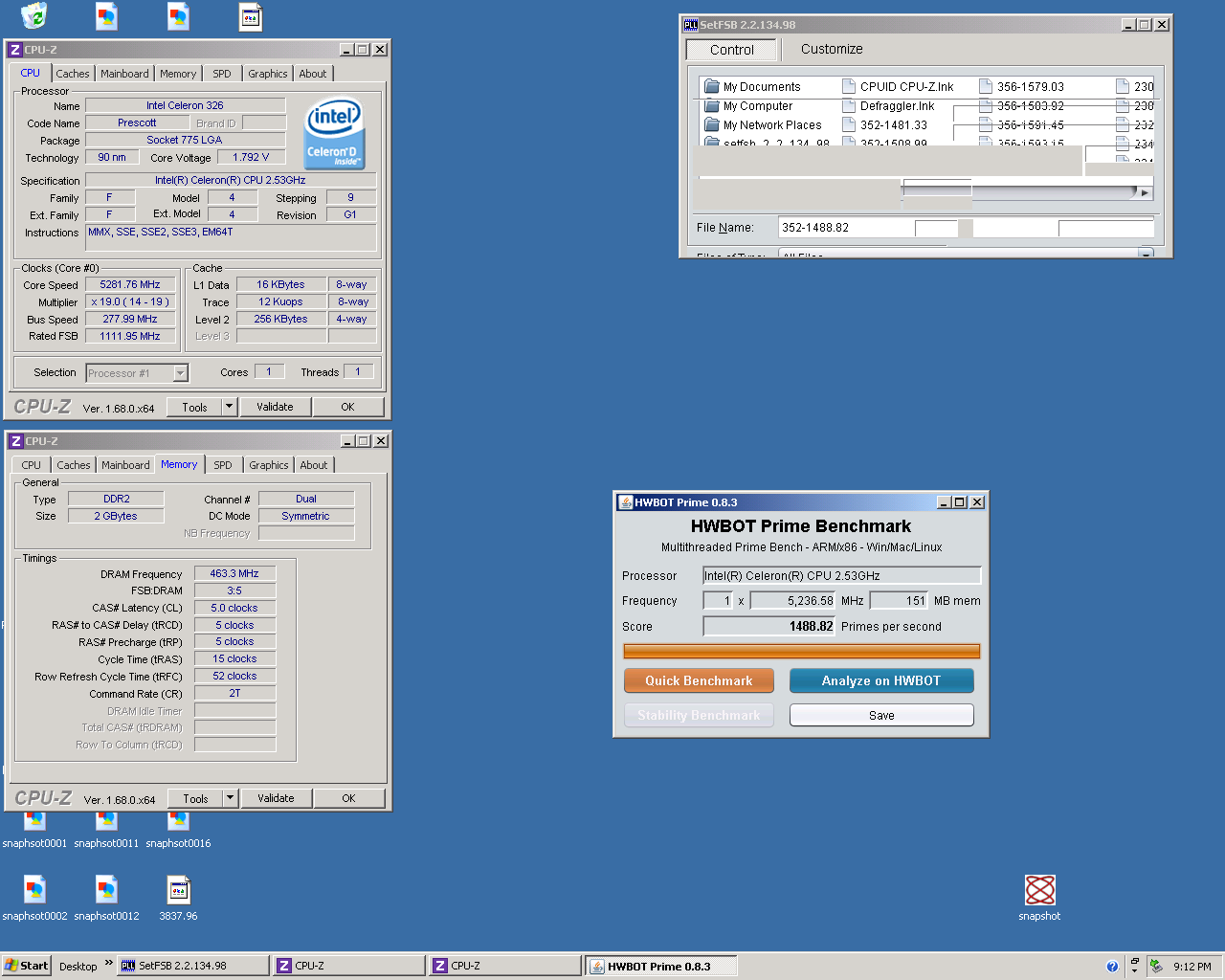The width and height of the screenshot is (1225, 980).
Task: Click the cascade windows icon beside tray
Action: (x=1134, y=962)
